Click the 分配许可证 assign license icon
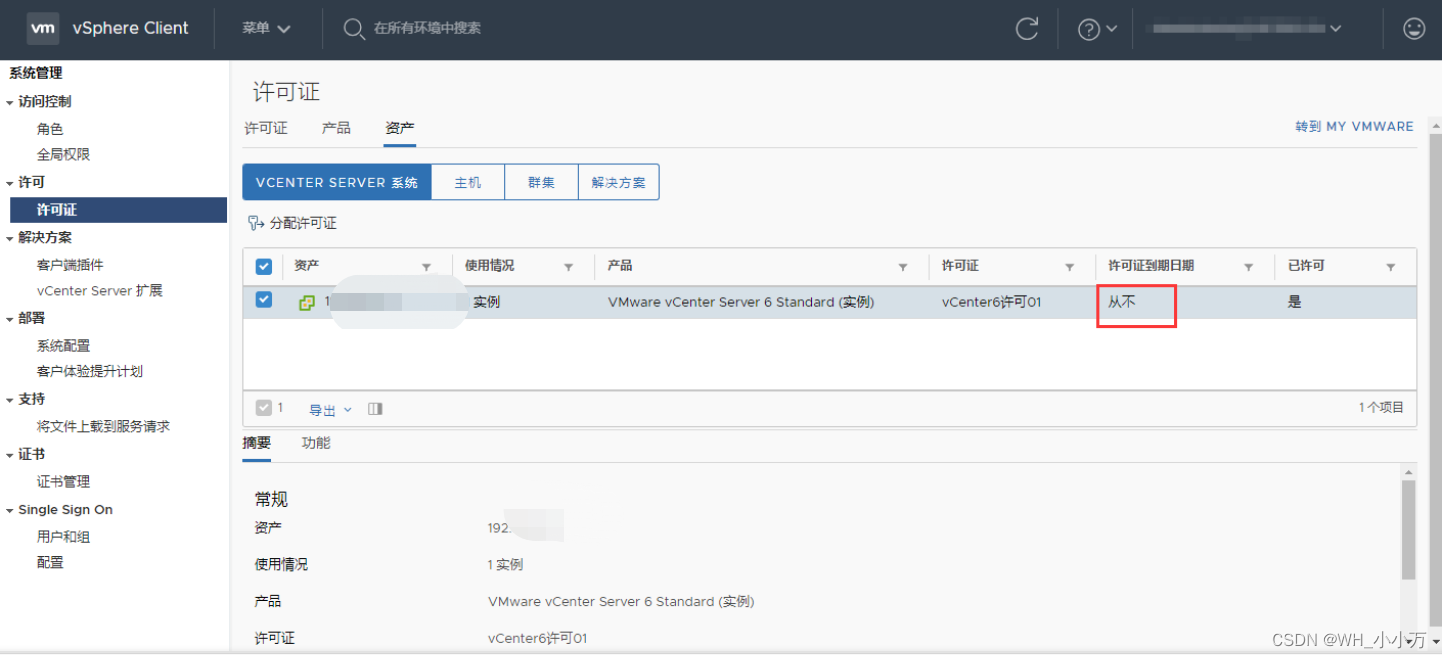The image size is (1442, 658). pos(255,223)
